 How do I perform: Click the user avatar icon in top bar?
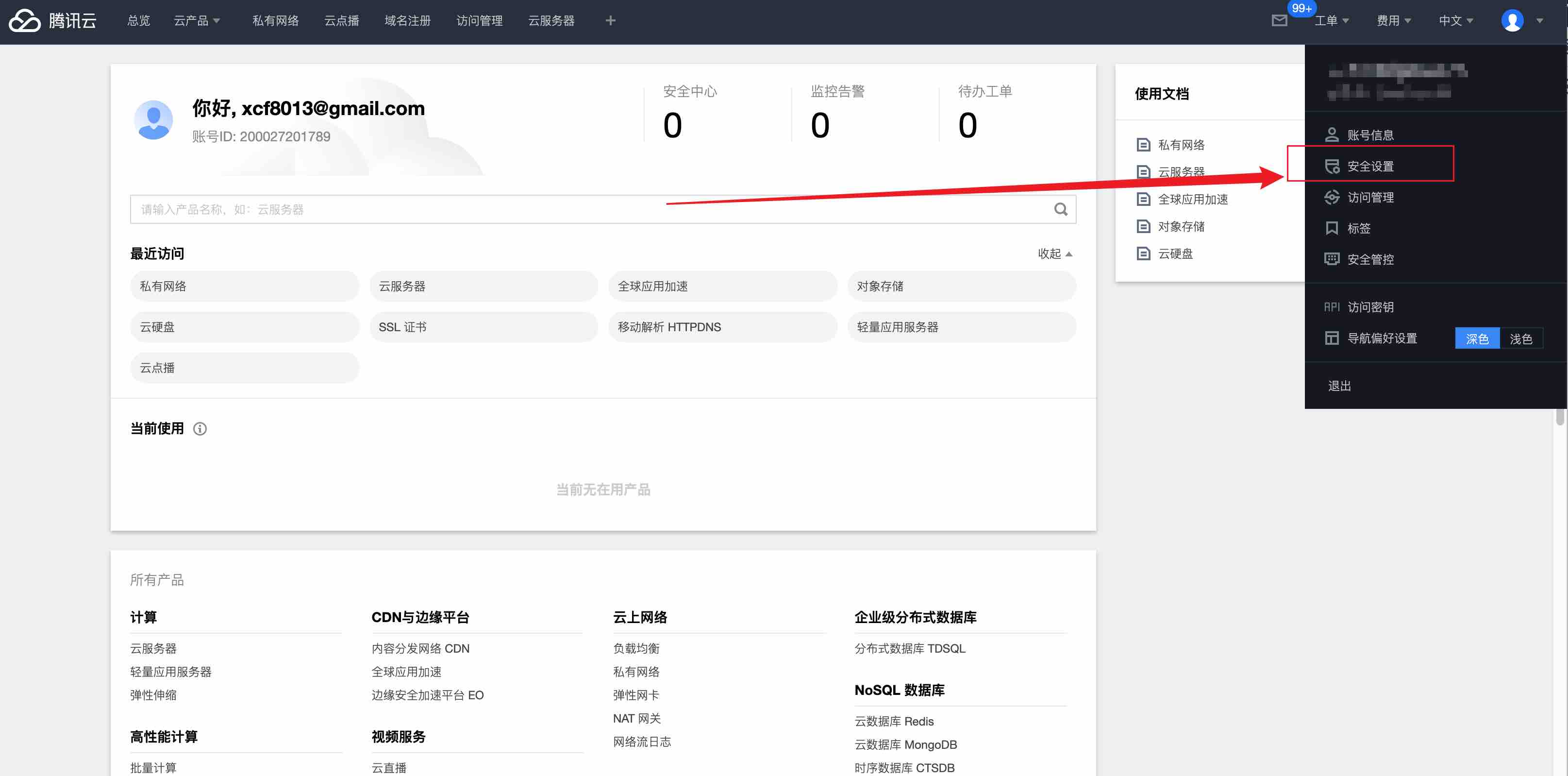(x=1512, y=21)
